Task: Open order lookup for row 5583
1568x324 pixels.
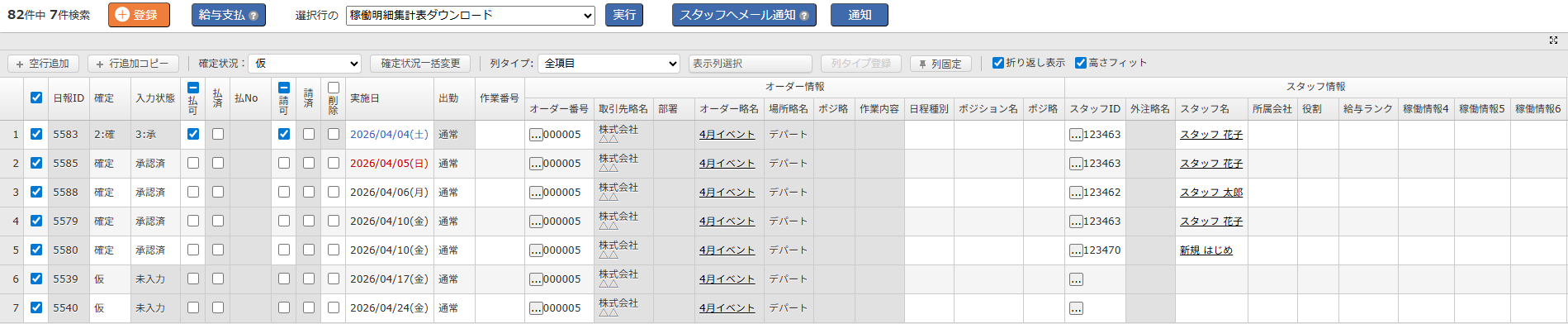Action: [536, 135]
